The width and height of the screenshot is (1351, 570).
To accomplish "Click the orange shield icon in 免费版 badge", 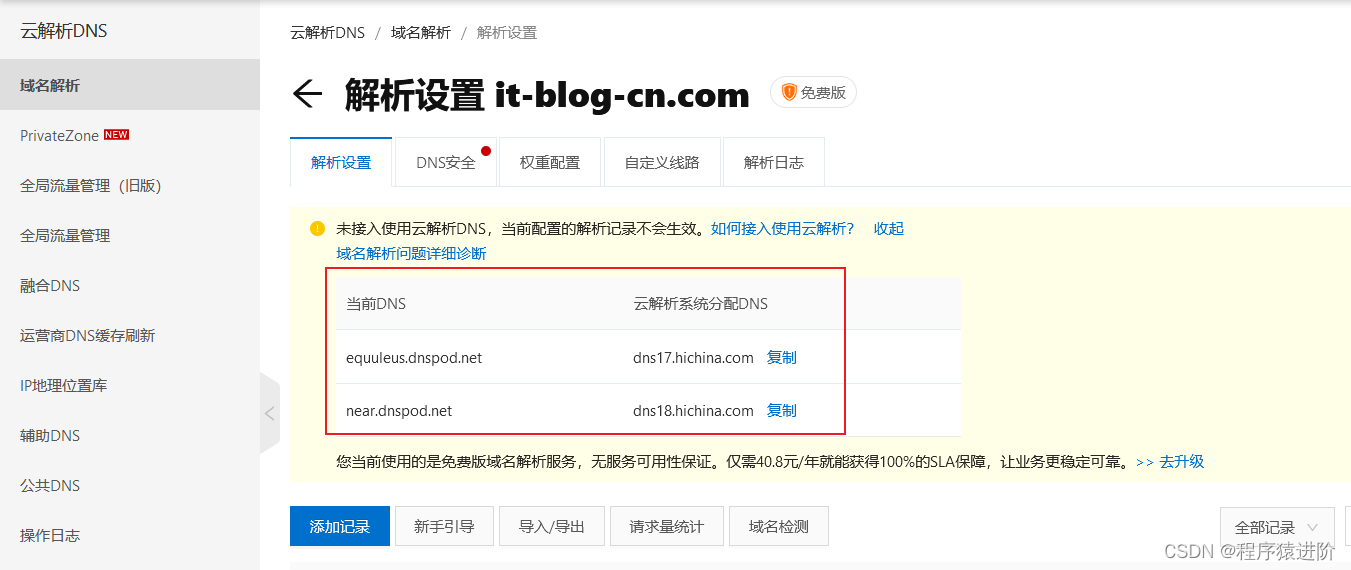I will pos(789,92).
